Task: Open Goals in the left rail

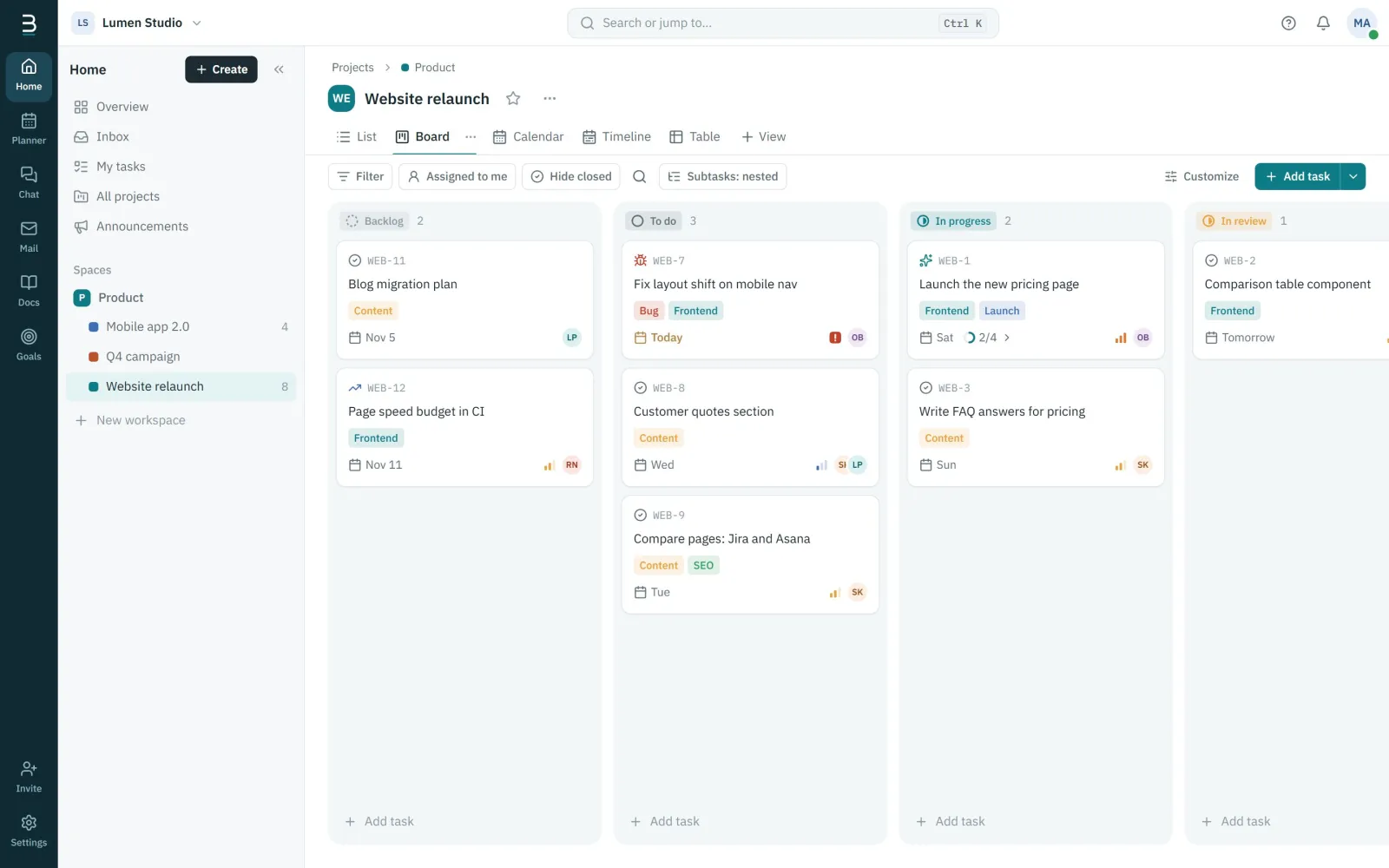Action: tap(29, 345)
